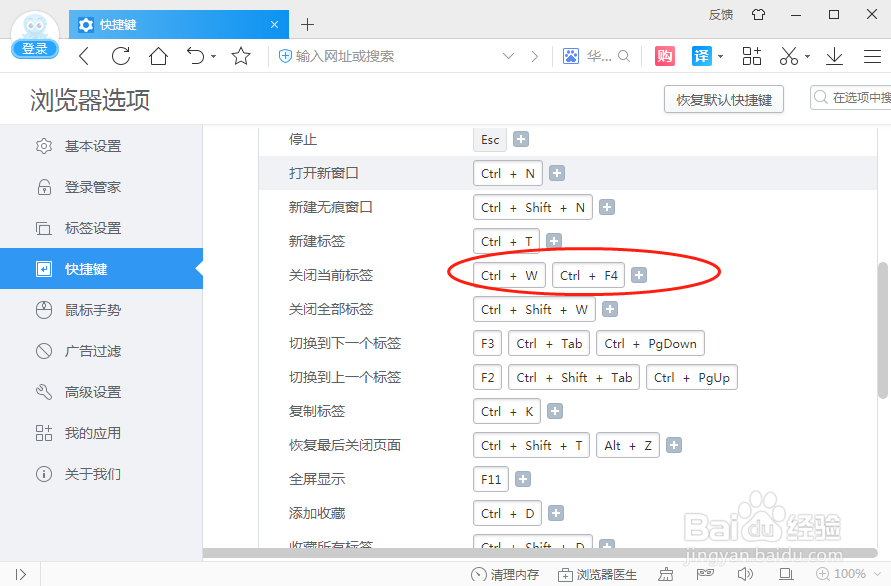The image size is (891, 586).
Task: Click the Baidu paw search engine icon
Action: [571, 56]
